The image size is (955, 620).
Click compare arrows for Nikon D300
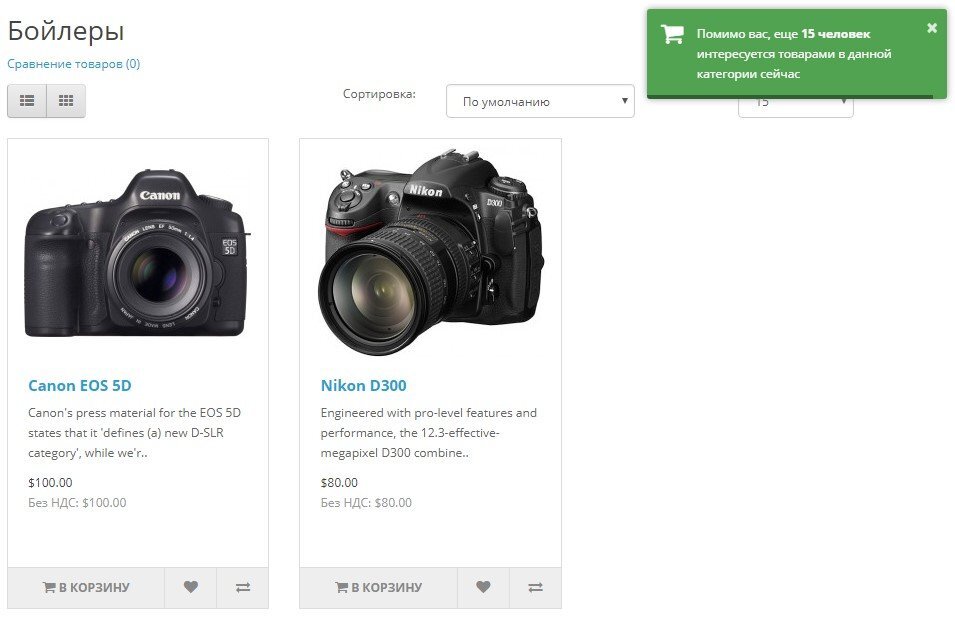coord(535,588)
